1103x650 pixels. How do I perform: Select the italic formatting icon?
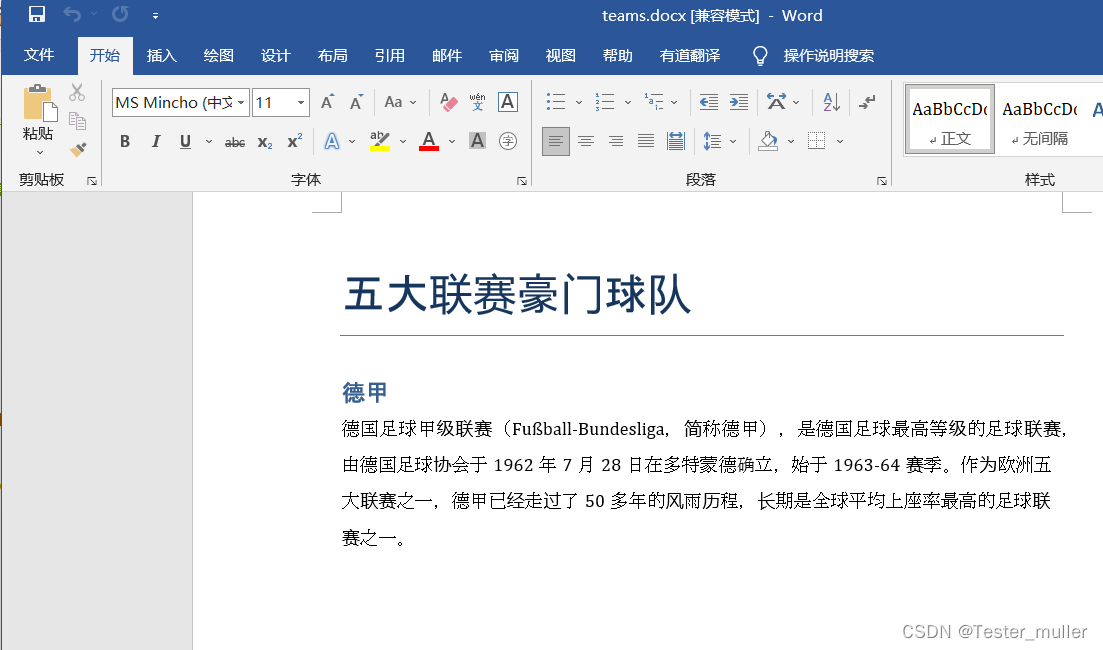[156, 141]
